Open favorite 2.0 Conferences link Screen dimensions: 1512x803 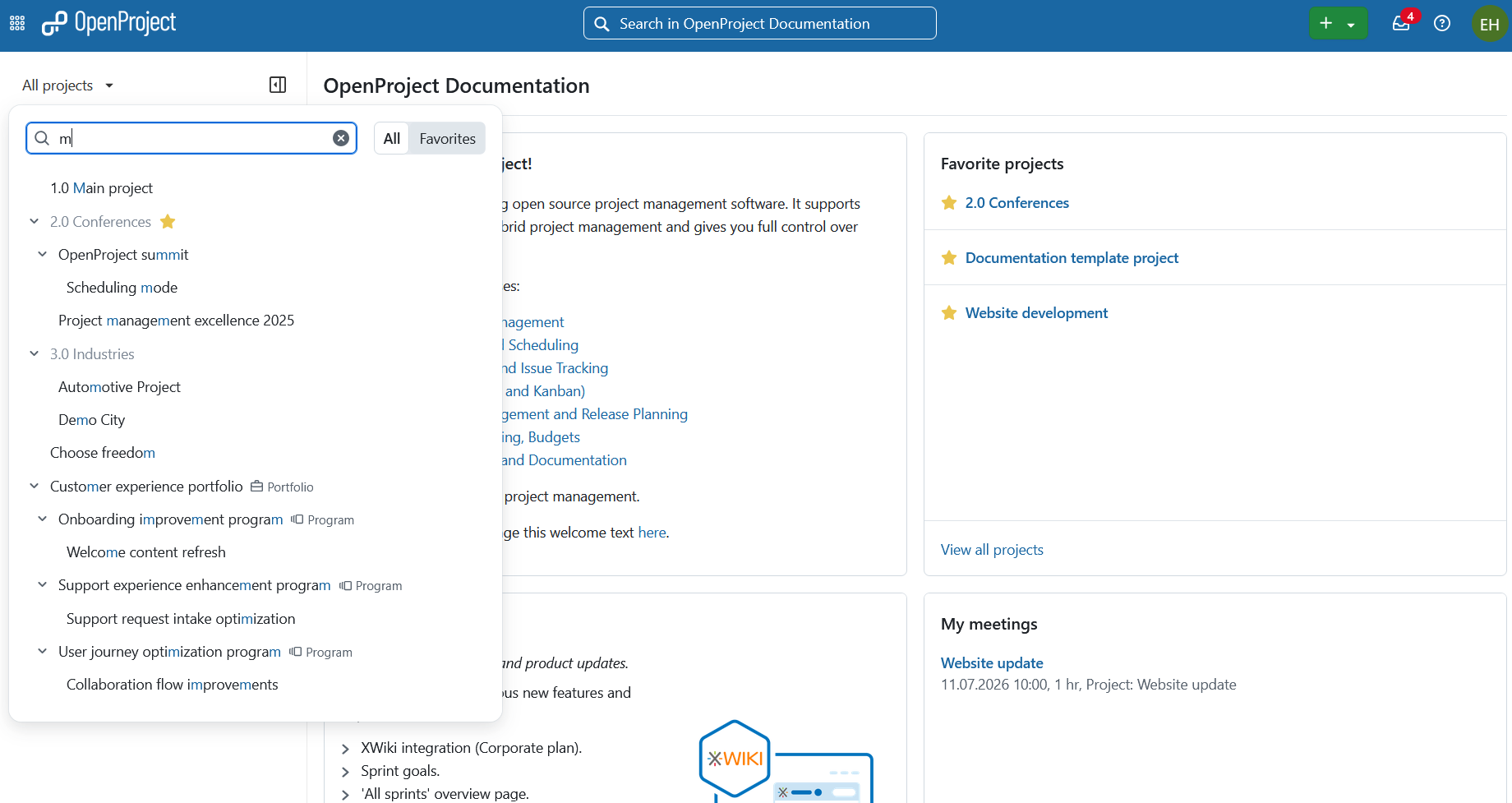1016,203
